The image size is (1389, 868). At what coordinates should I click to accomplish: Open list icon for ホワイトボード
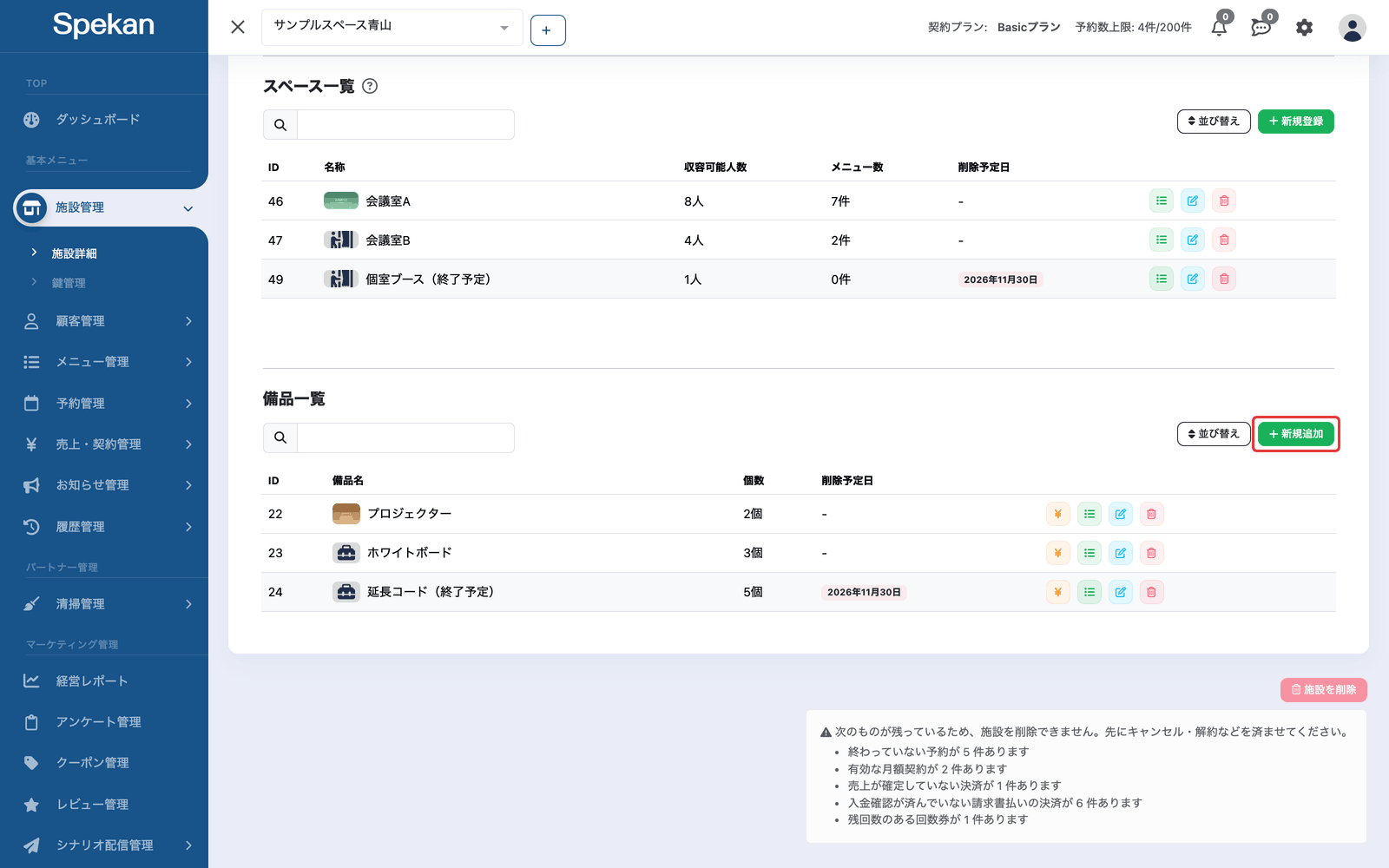[1089, 553]
